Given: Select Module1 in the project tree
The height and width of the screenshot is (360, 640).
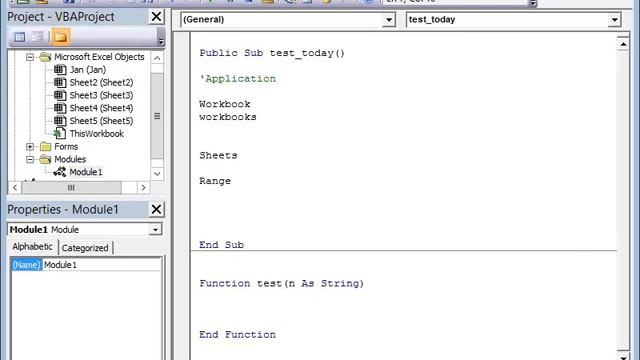Looking at the screenshot, I should 86,172.
